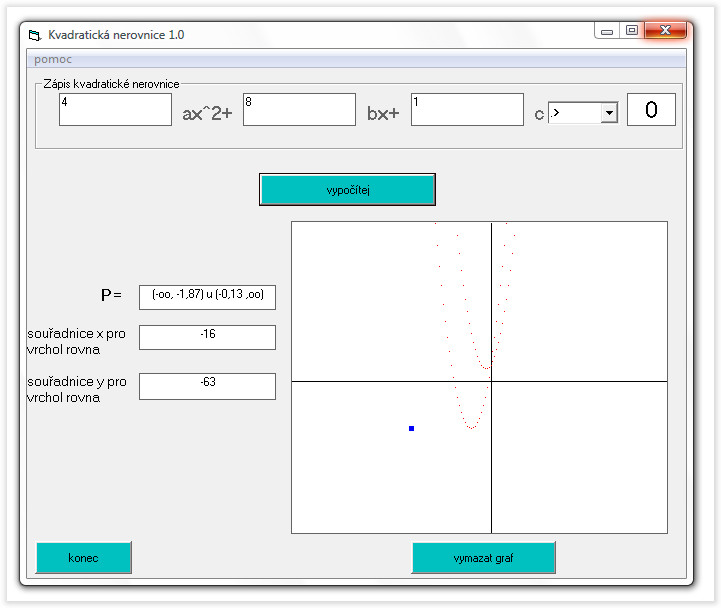The width and height of the screenshot is (721, 608).
Task: Click the vypočítej button
Action: pyautogui.click(x=347, y=189)
